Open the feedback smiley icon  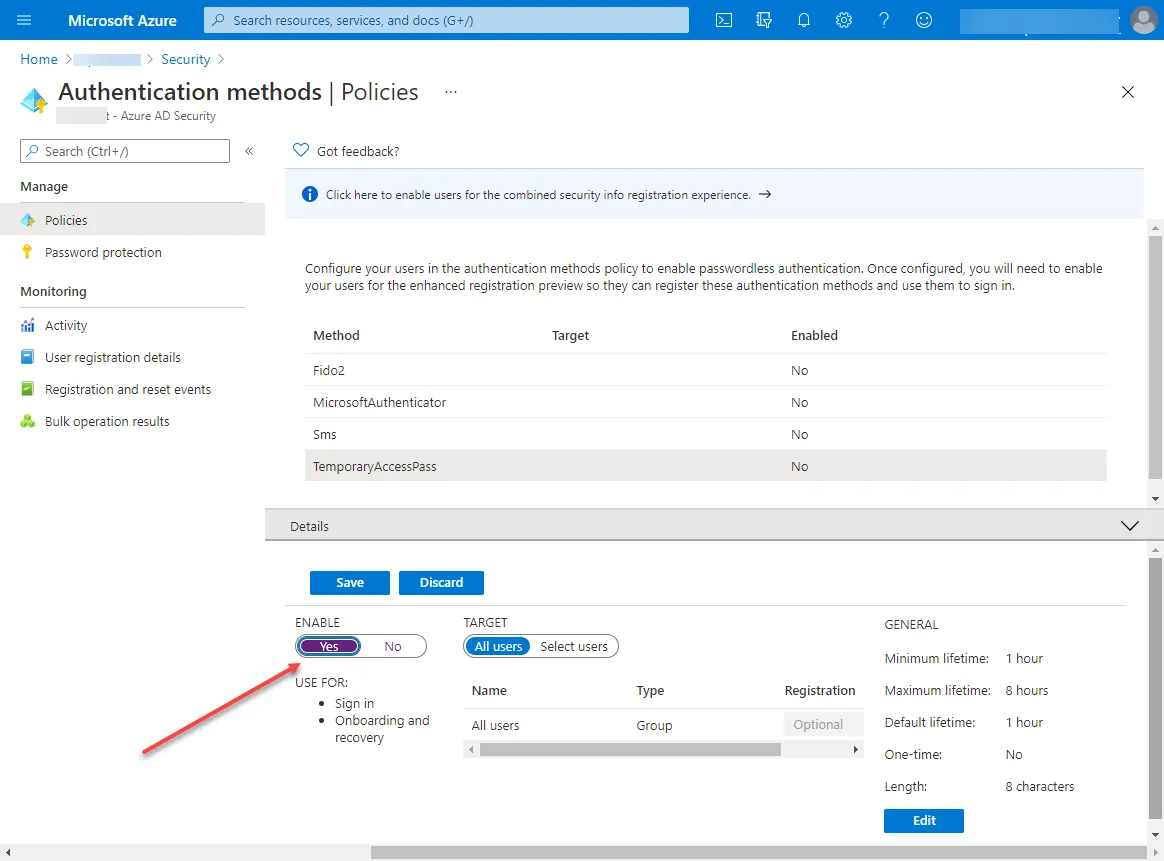[x=923, y=20]
